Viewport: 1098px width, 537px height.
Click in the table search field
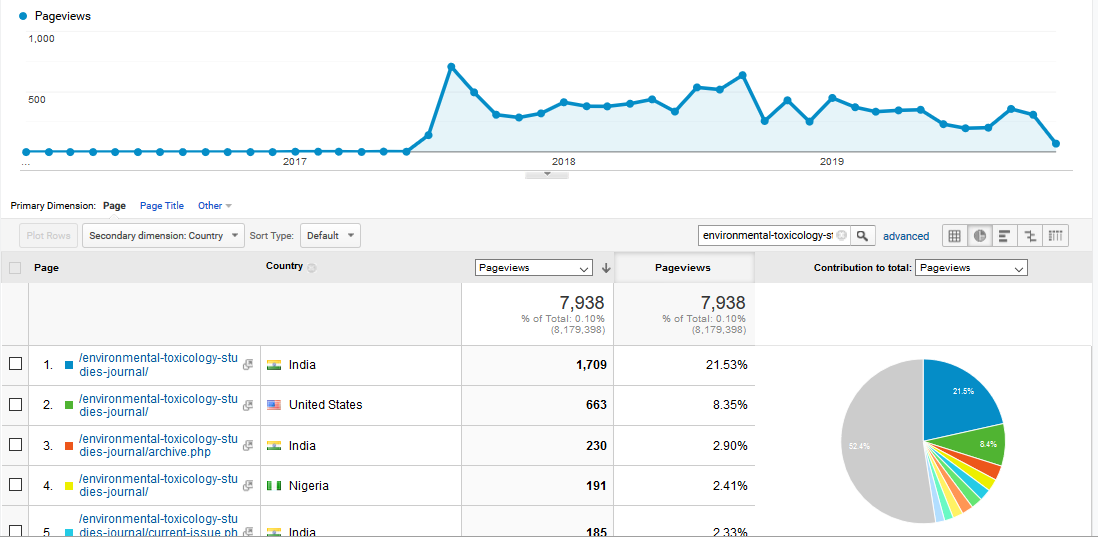[766, 236]
